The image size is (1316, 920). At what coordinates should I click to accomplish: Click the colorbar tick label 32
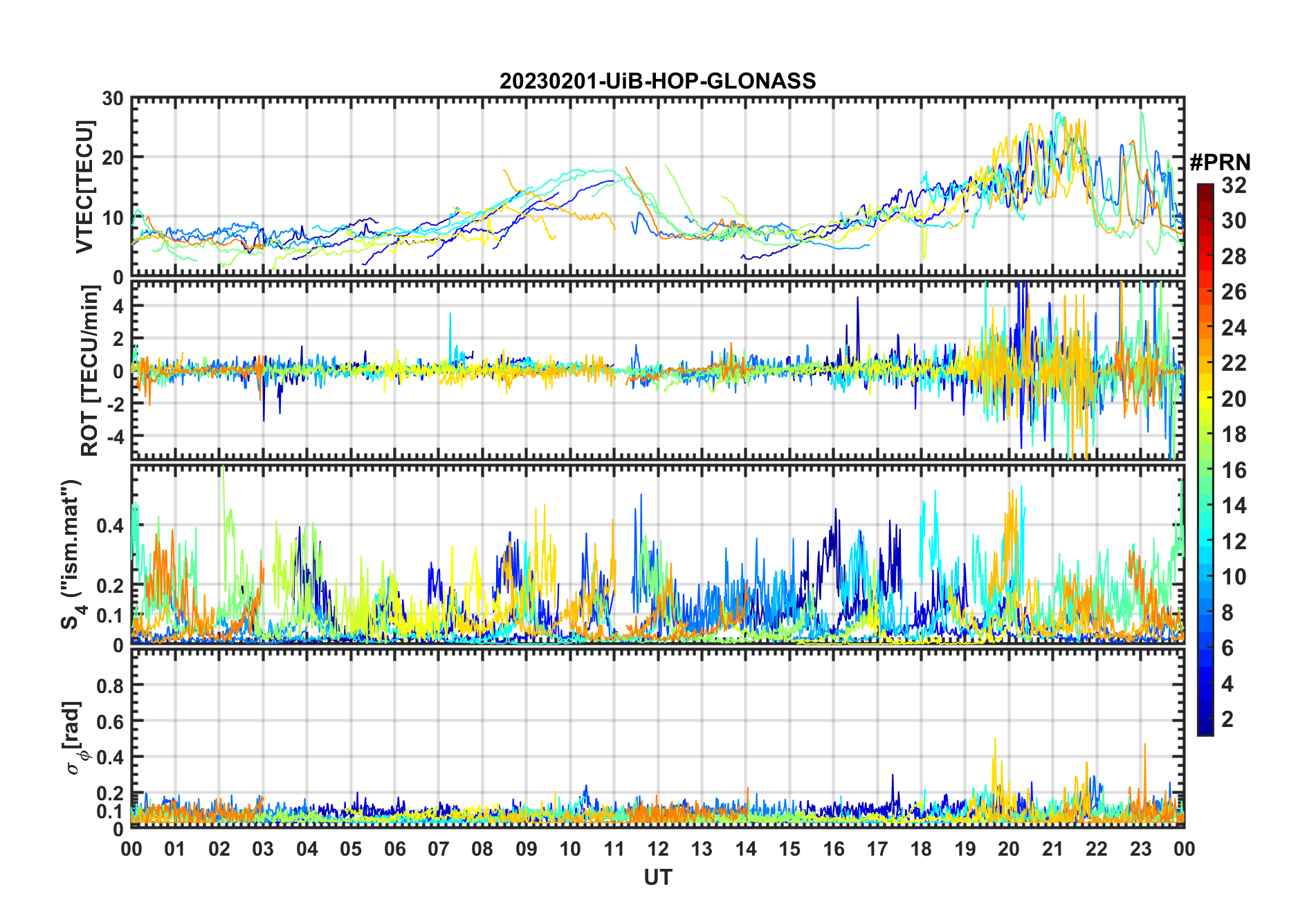pos(1234,185)
